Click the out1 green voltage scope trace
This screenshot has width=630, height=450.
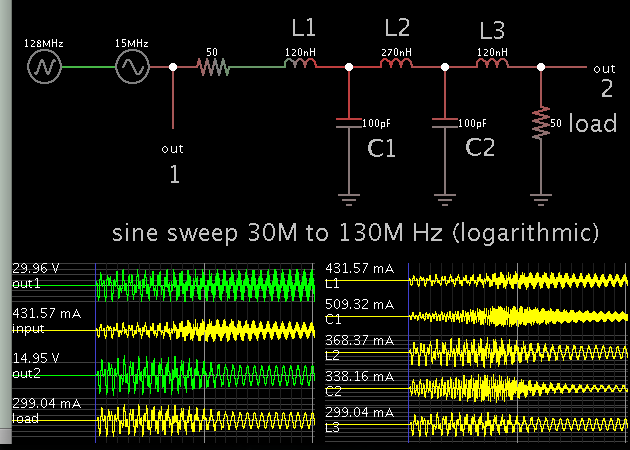point(205,285)
